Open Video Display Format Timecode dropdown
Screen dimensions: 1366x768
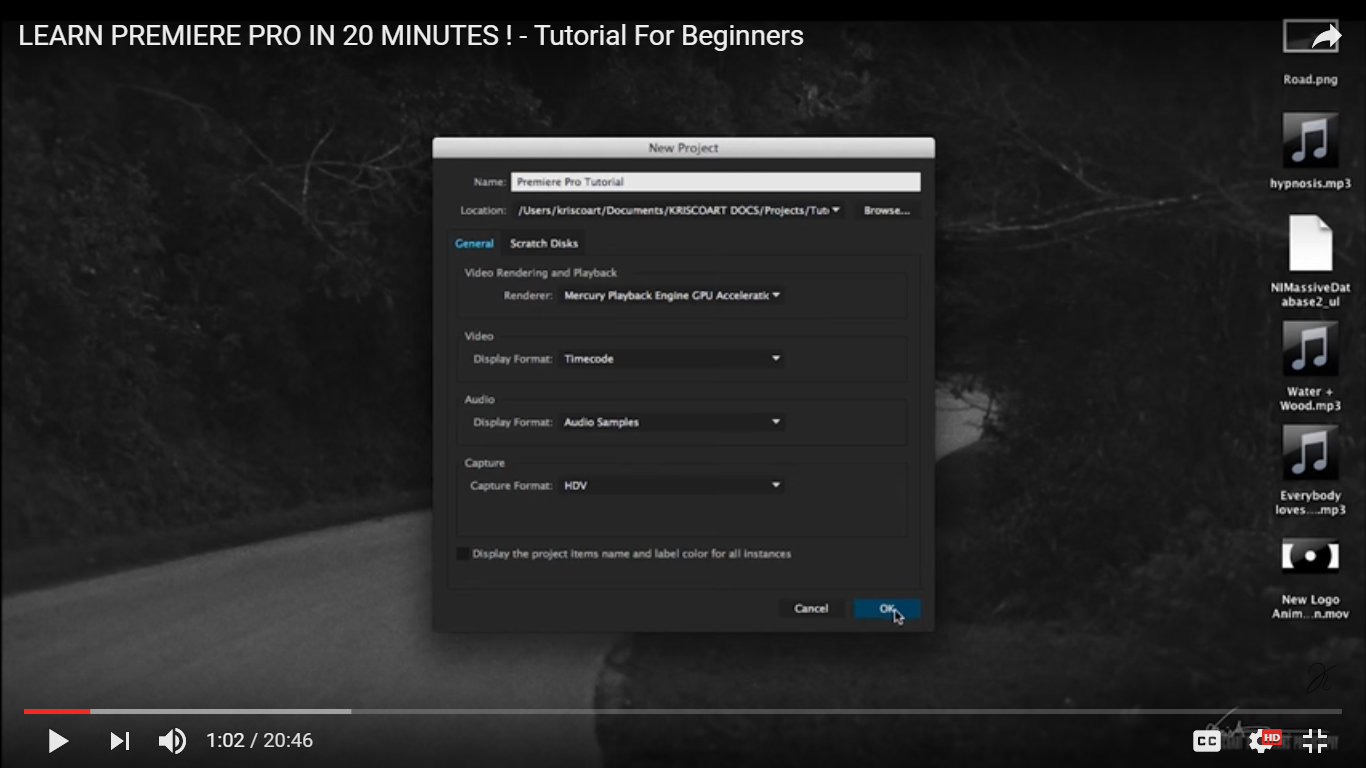point(672,358)
